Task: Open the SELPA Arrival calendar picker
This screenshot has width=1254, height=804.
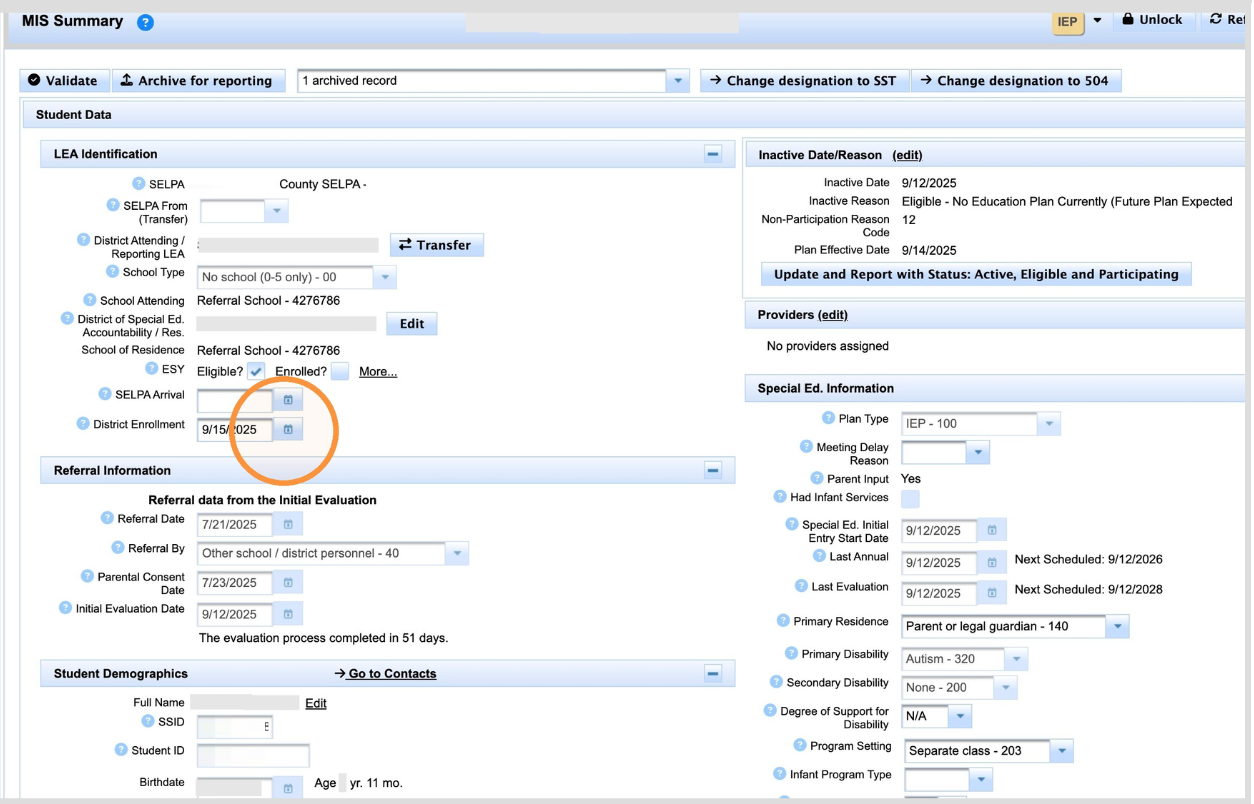Action: click(x=288, y=400)
